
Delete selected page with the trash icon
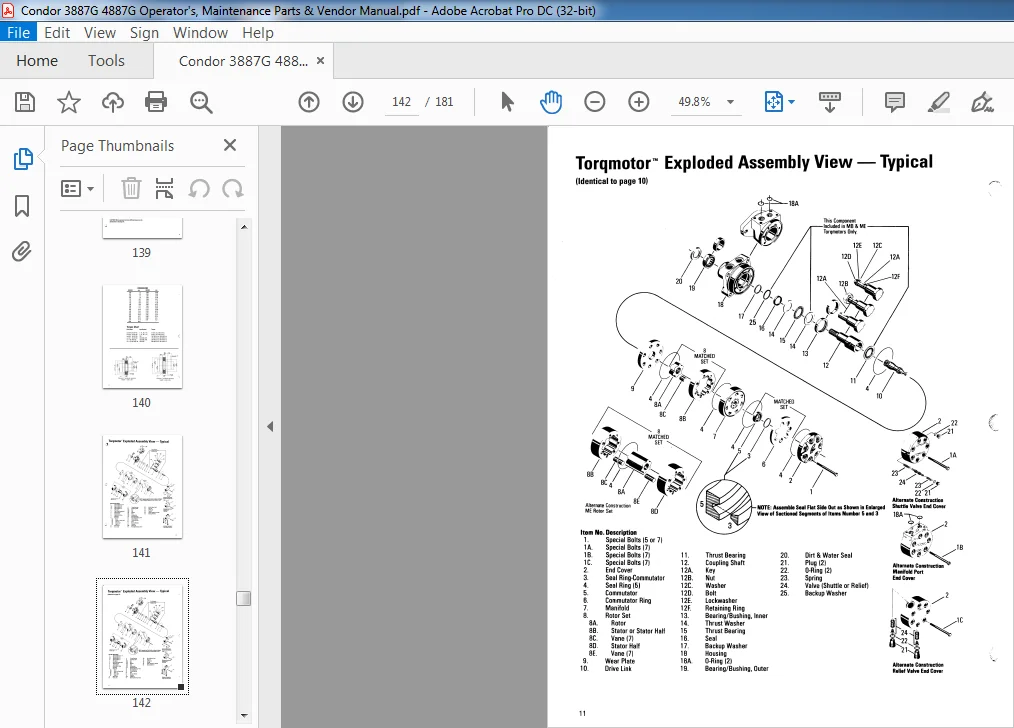131,189
